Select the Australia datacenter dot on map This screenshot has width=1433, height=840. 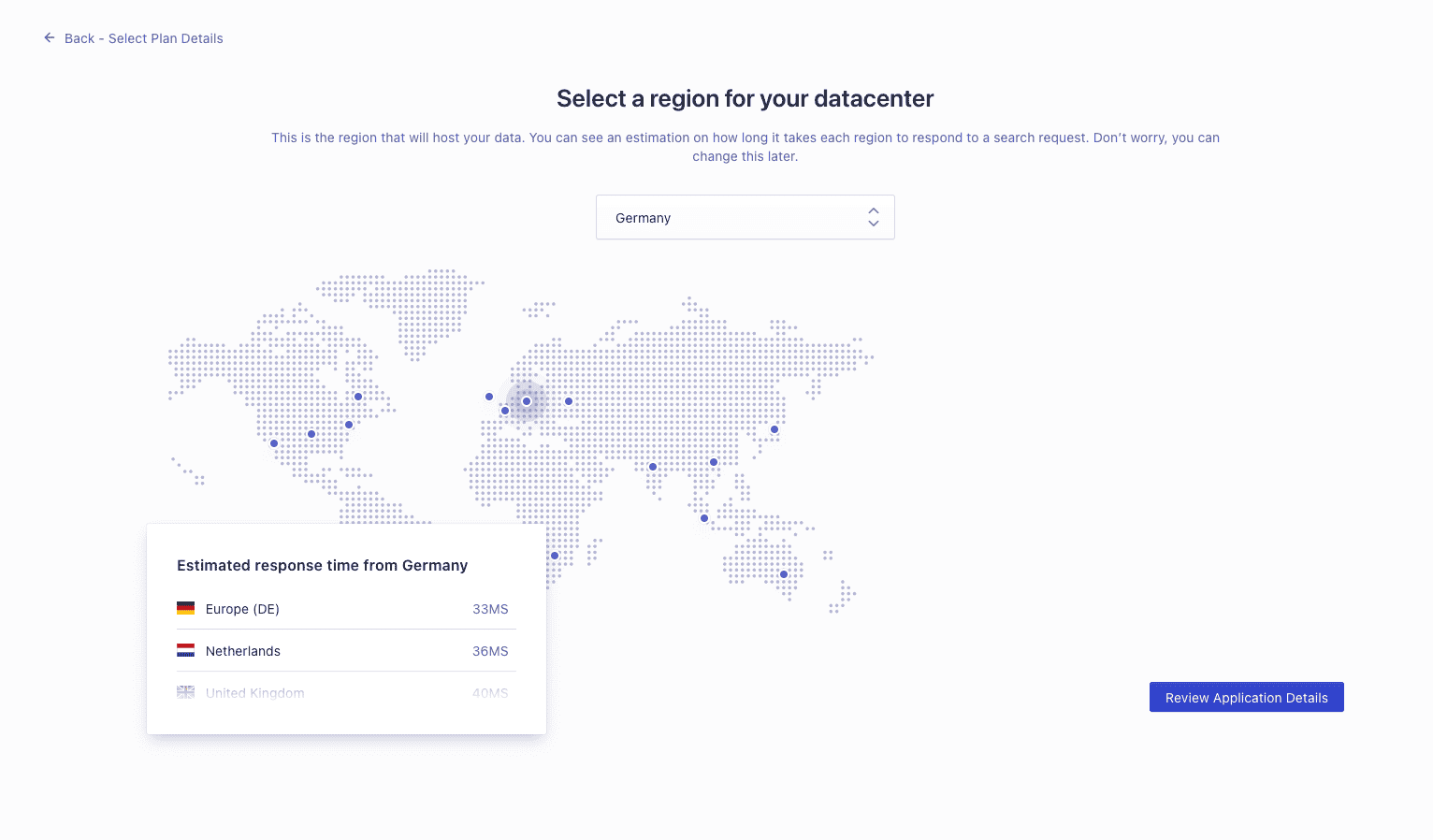[784, 574]
